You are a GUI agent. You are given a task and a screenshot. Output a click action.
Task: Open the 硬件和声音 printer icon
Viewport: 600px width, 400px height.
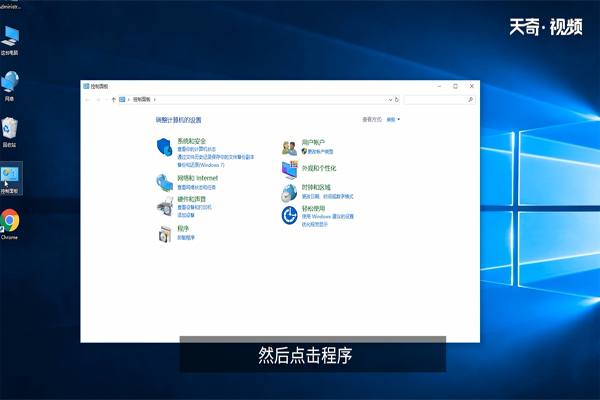click(x=165, y=206)
